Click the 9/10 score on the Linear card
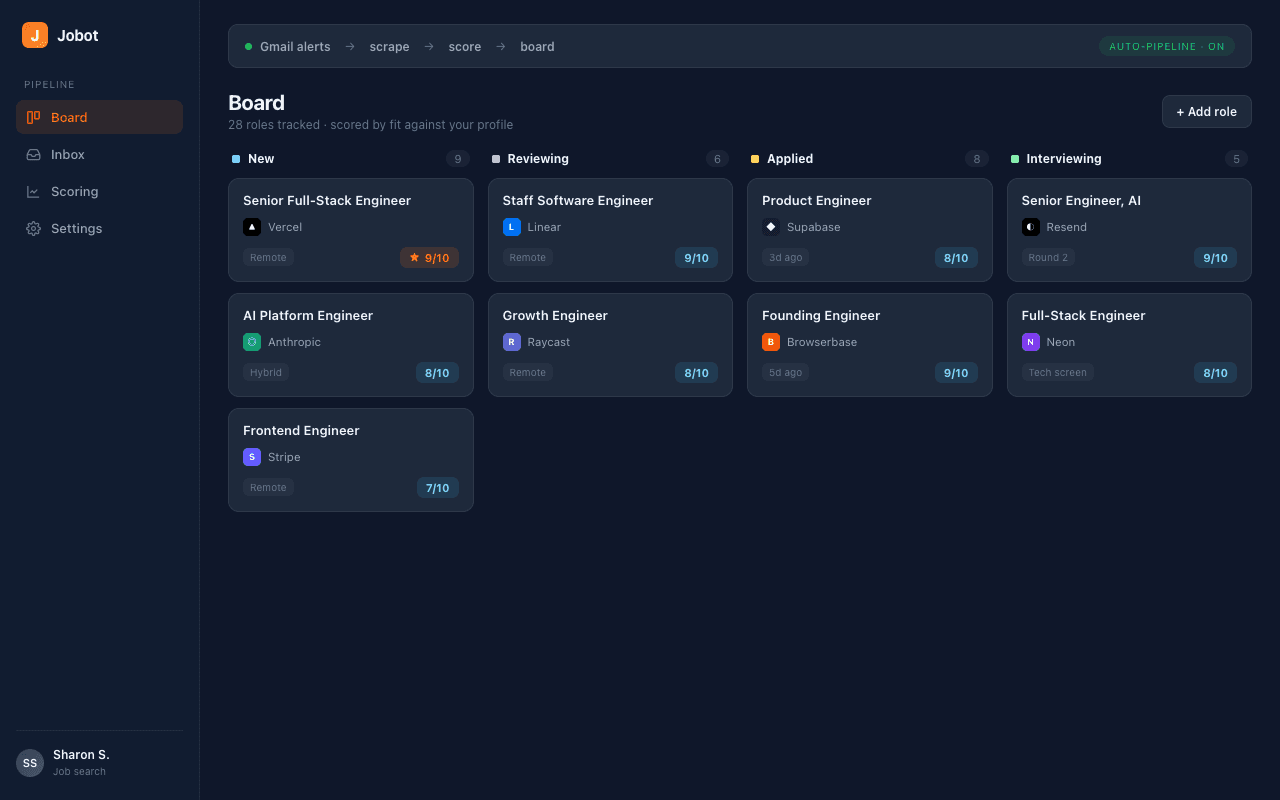The height and width of the screenshot is (800, 1280). (x=697, y=258)
